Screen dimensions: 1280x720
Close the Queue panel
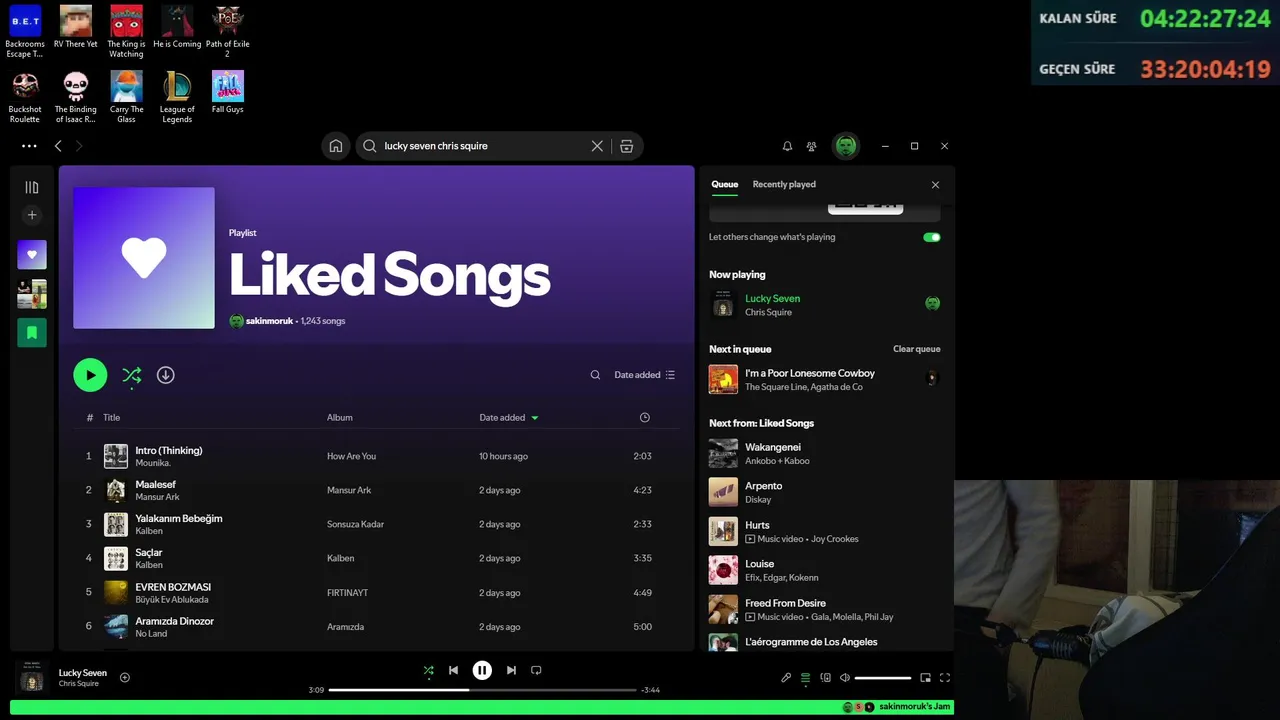(x=935, y=185)
